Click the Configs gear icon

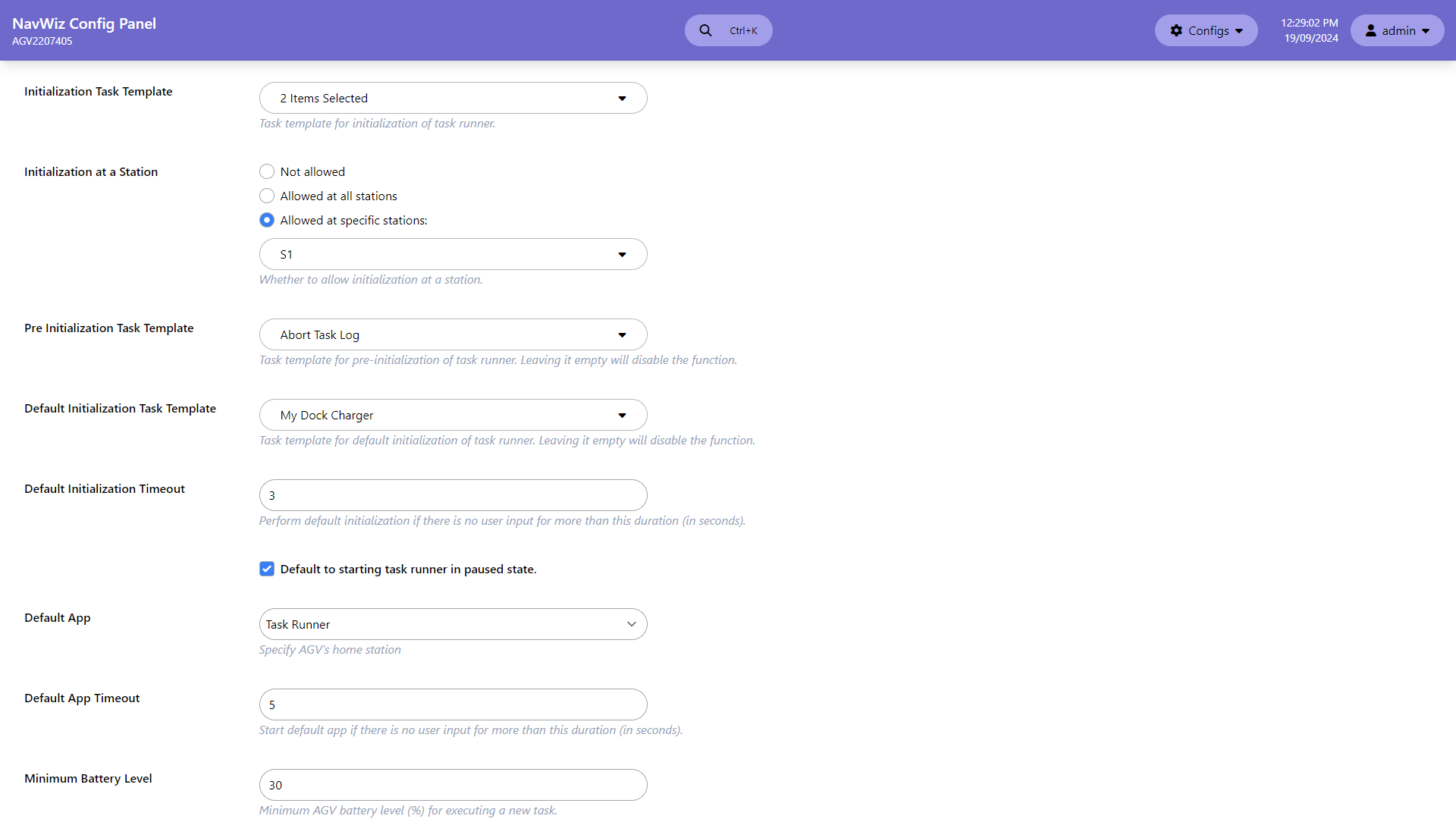1176,30
